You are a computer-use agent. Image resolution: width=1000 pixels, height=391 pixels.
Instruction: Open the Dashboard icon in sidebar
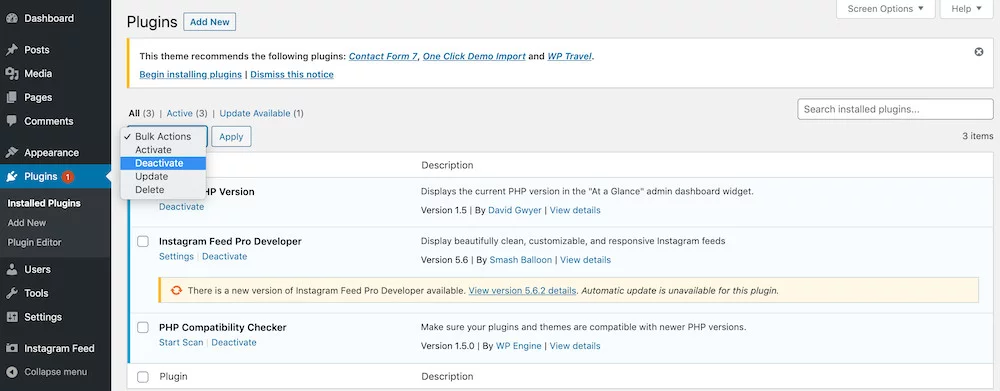tap(11, 18)
